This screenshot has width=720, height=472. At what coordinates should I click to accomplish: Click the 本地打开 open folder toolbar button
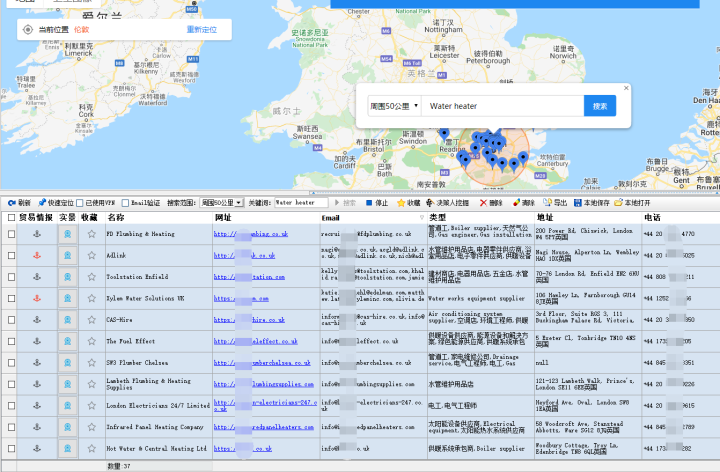(x=633, y=202)
